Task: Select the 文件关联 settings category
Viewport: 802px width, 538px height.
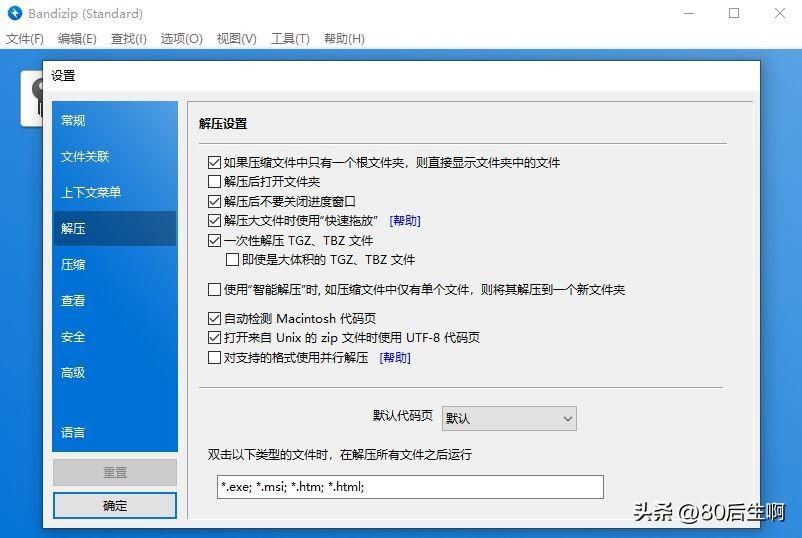Action: coord(115,156)
